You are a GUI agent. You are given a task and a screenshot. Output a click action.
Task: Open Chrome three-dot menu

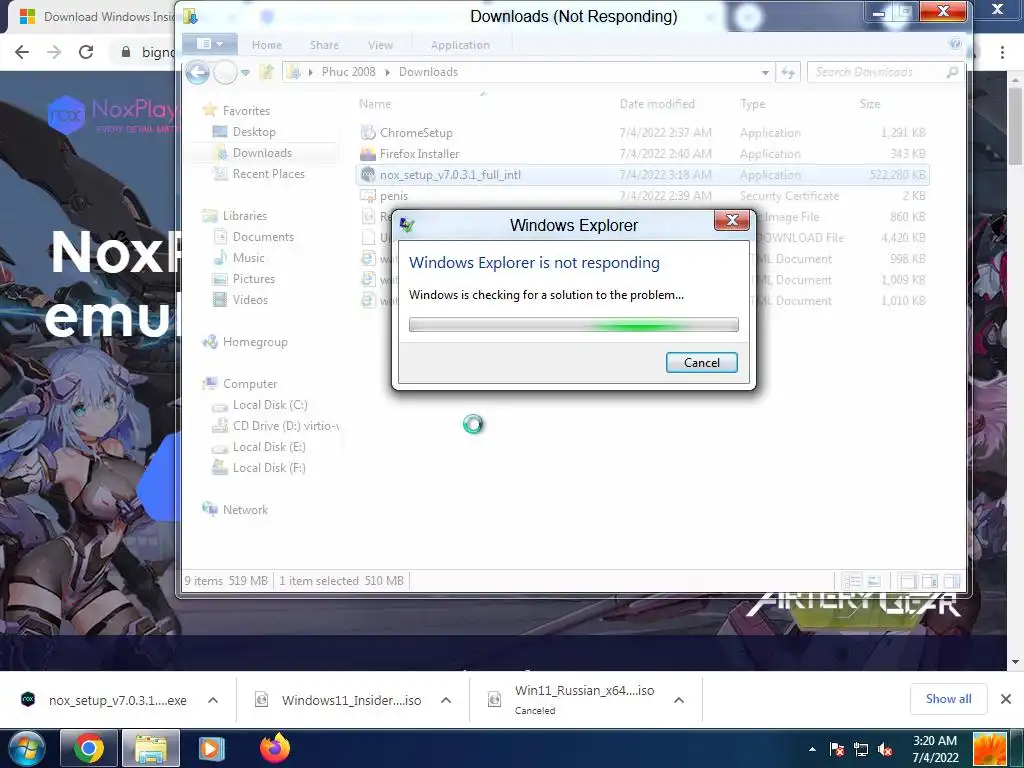pos(1002,52)
